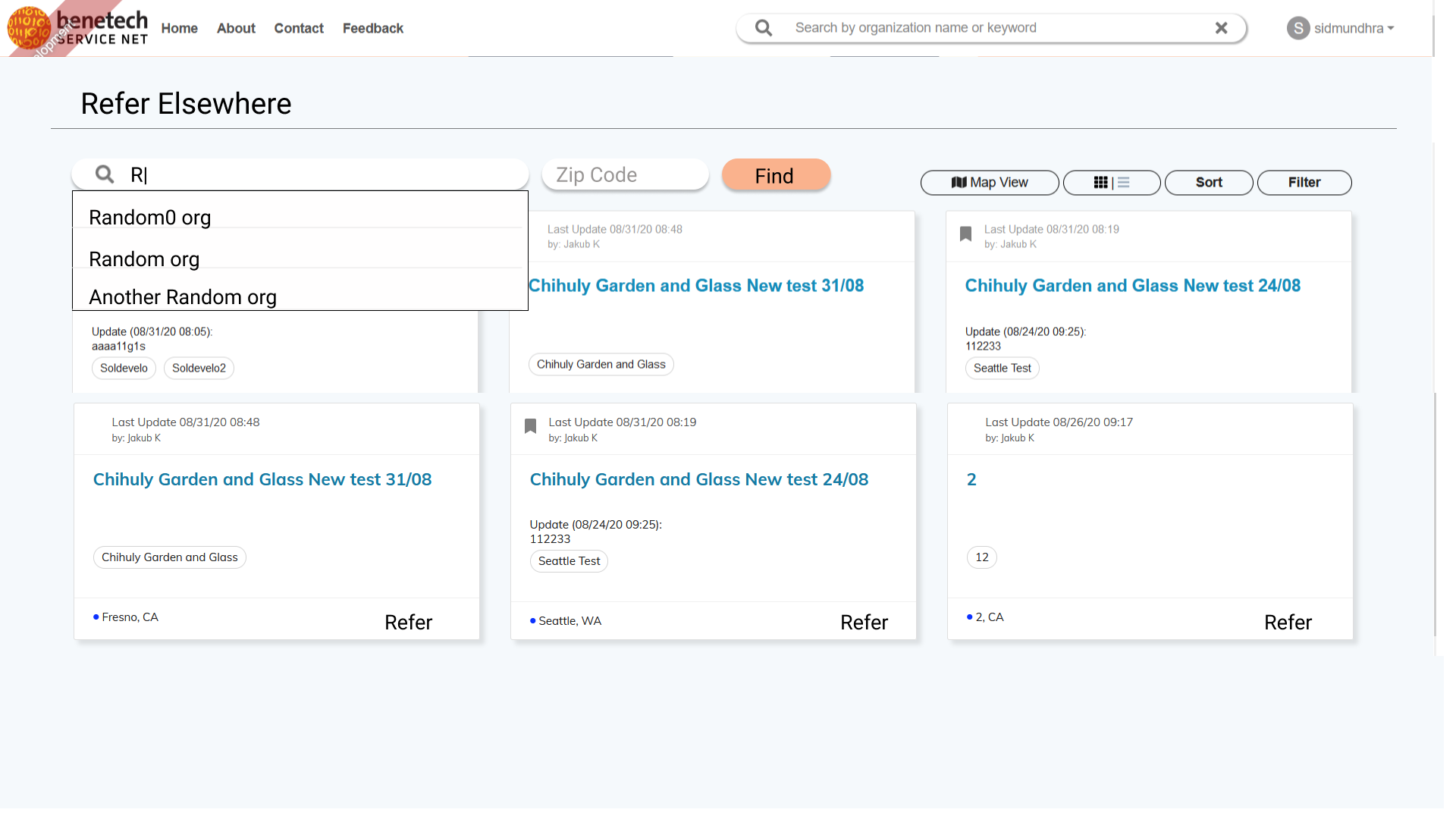The height and width of the screenshot is (819, 1456).
Task: Open the Feedback page
Action: point(372,28)
